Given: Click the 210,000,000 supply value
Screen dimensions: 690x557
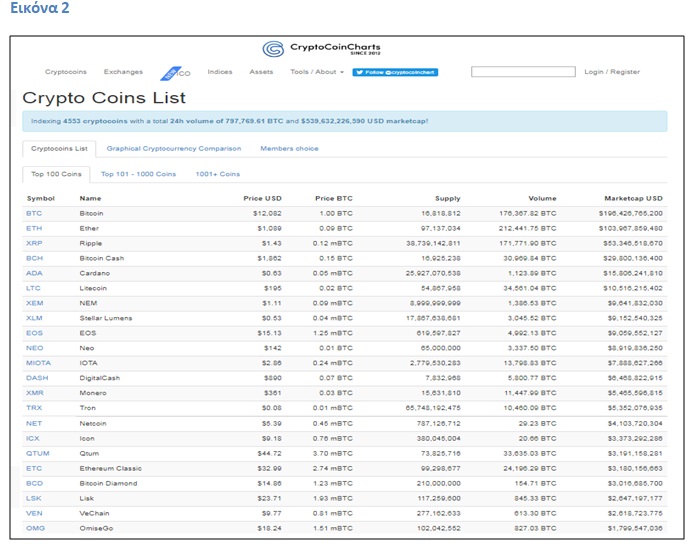Looking at the screenshot, I should (x=439, y=484).
